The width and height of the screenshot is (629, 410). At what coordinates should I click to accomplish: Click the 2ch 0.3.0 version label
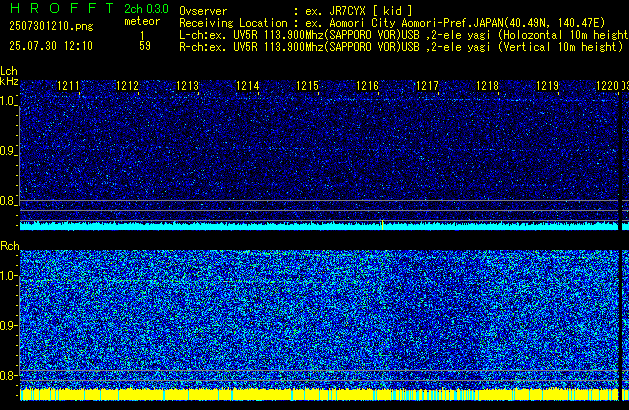(x=146, y=9)
